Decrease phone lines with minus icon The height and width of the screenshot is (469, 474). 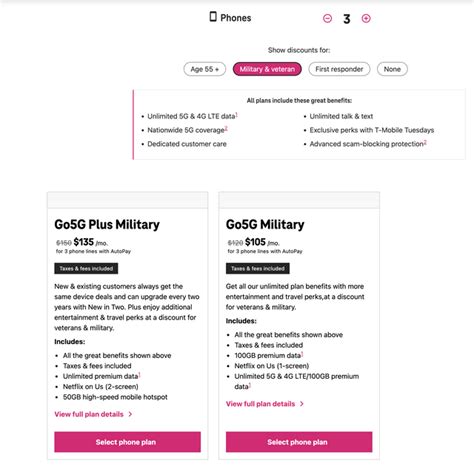coord(327,18)
